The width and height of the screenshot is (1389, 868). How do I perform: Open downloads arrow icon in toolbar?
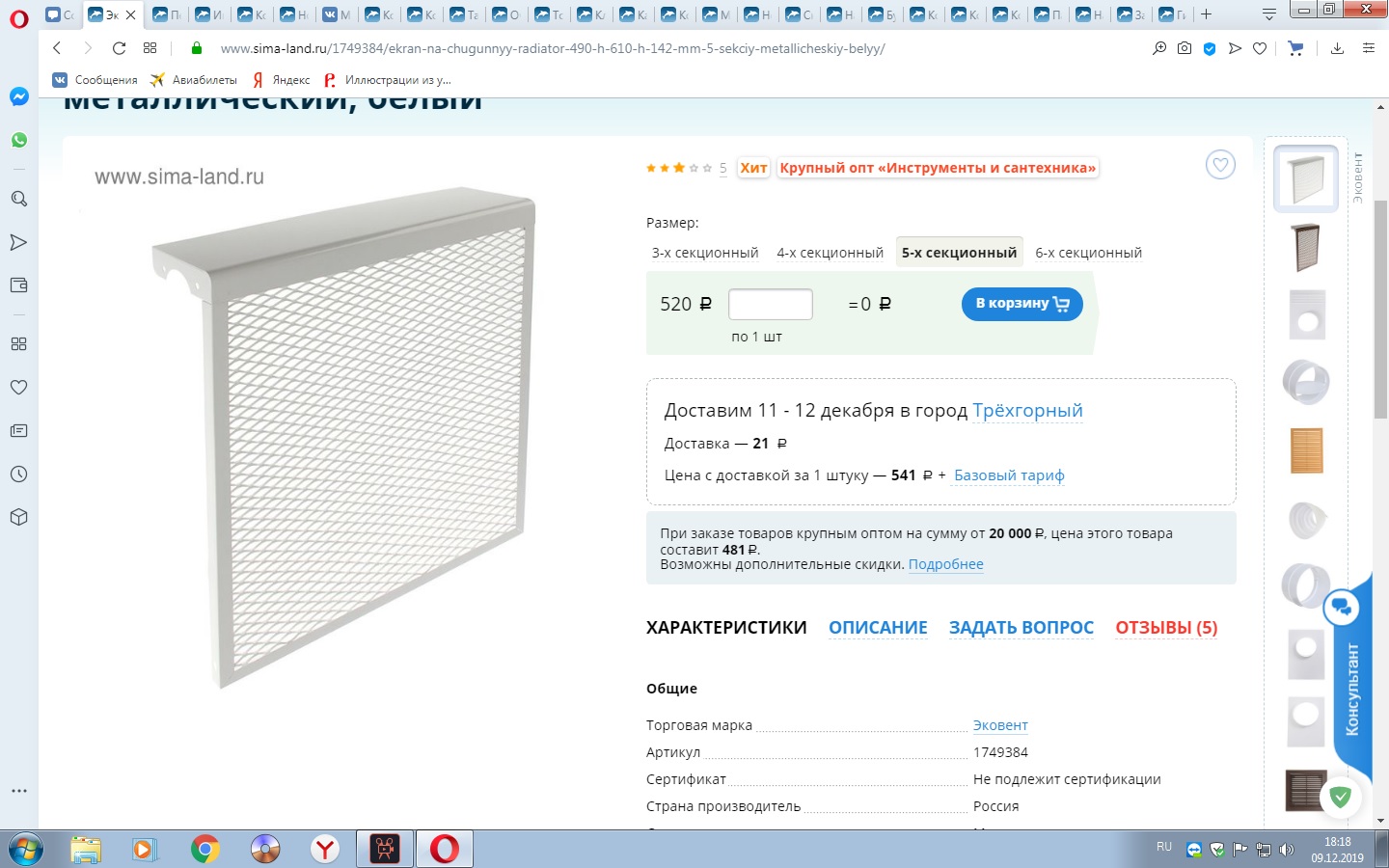tap(1337, 48)
